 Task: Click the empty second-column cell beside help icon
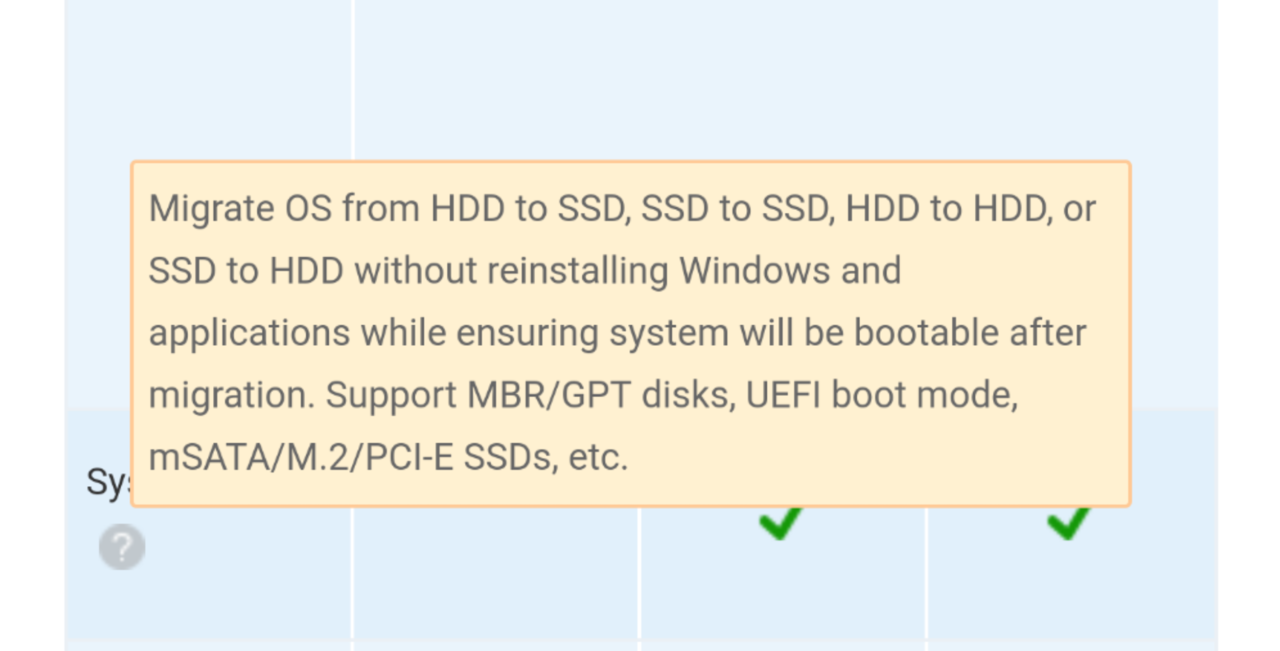pos(497,570)
